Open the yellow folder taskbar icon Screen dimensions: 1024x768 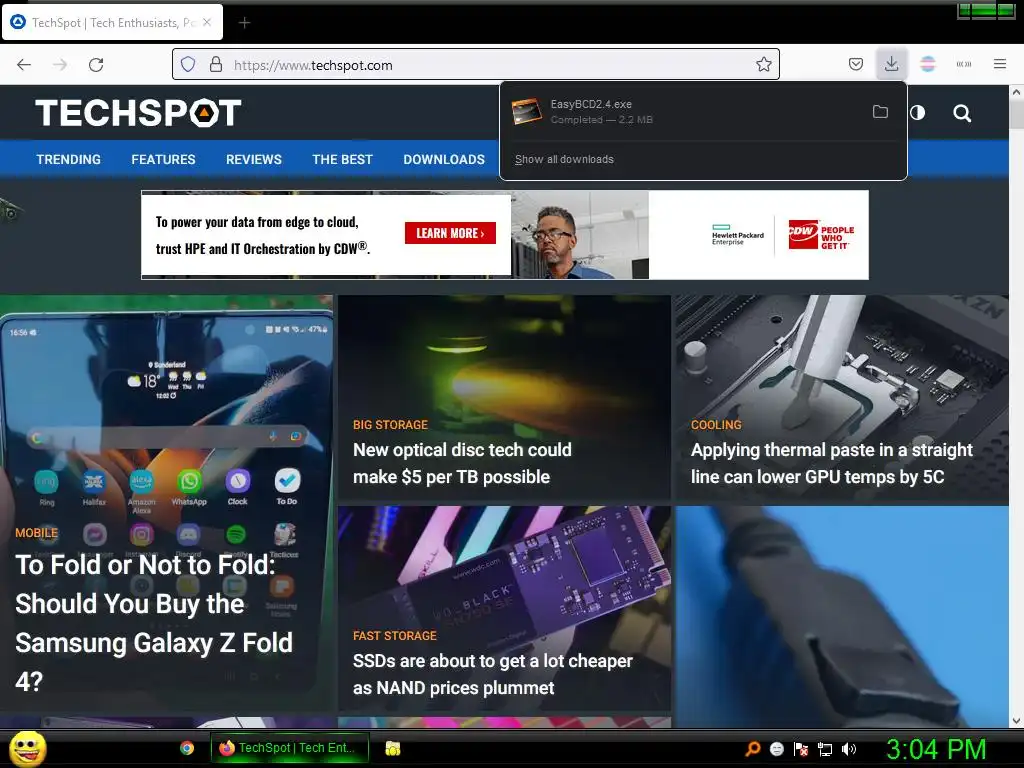click(392, 748)
